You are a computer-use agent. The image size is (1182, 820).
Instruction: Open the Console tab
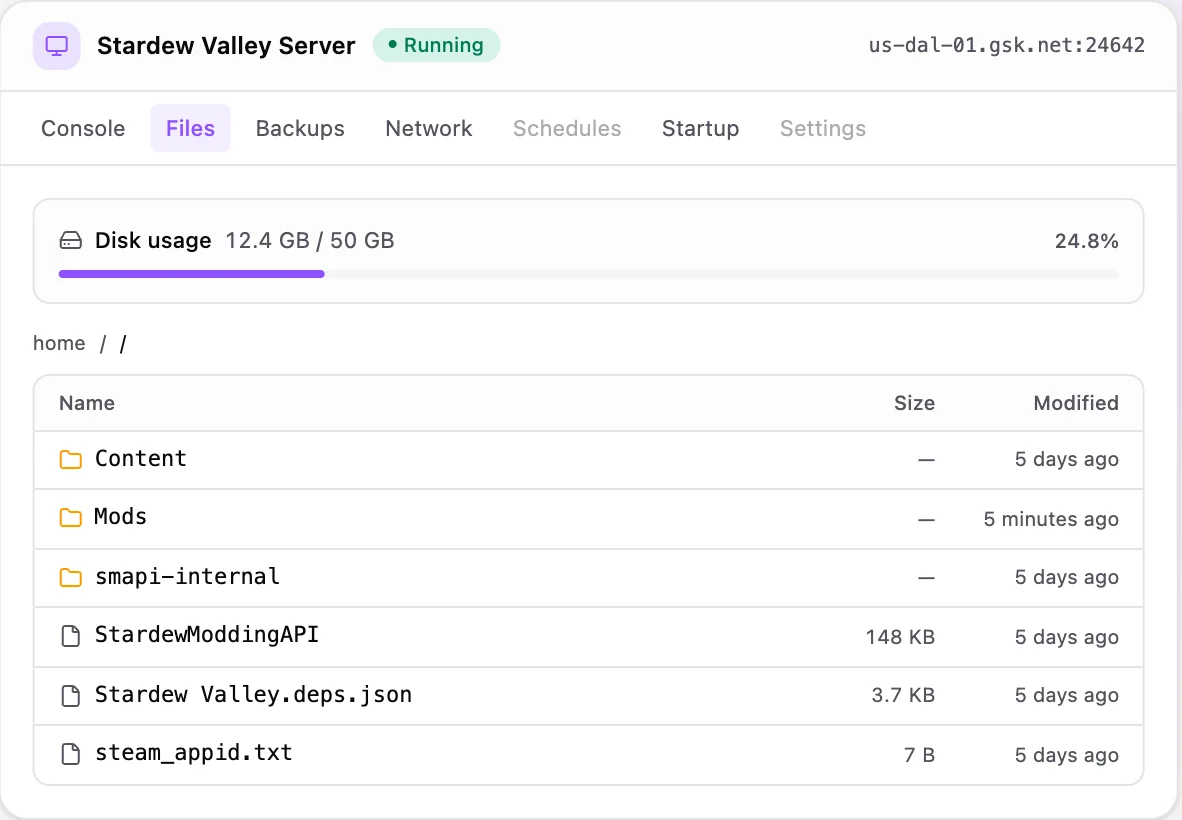coord(83,128)
